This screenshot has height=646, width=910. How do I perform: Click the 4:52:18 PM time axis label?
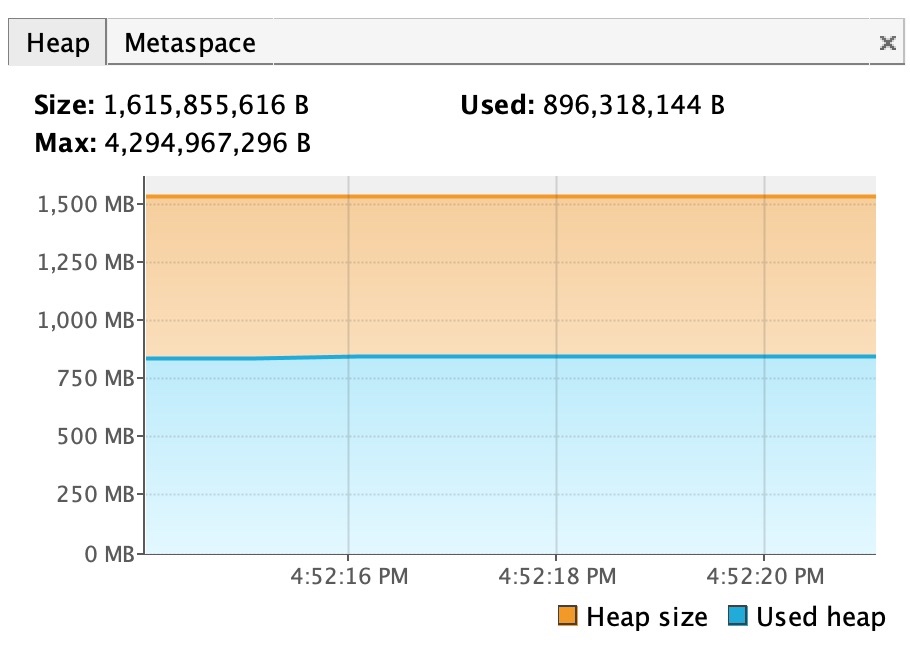tap(557, 576)
